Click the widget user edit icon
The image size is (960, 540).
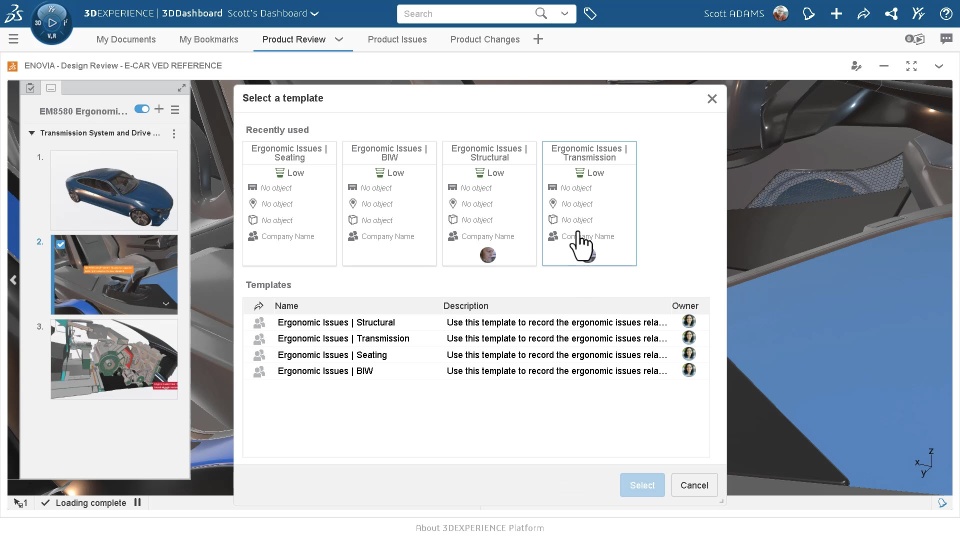coord(857,66)
